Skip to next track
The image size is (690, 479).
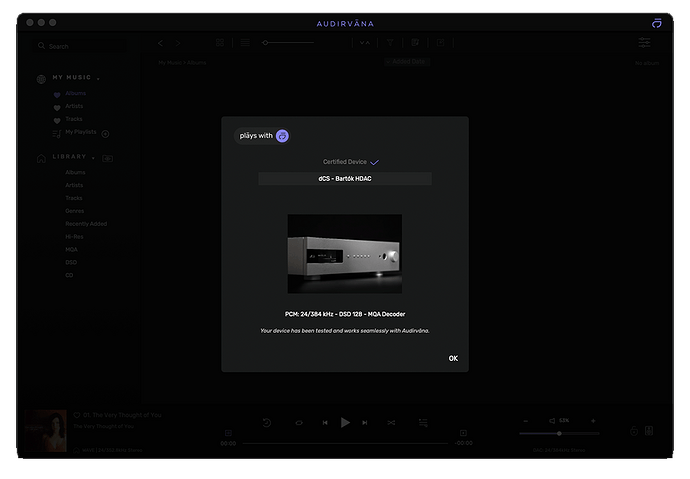click(365, 423)
